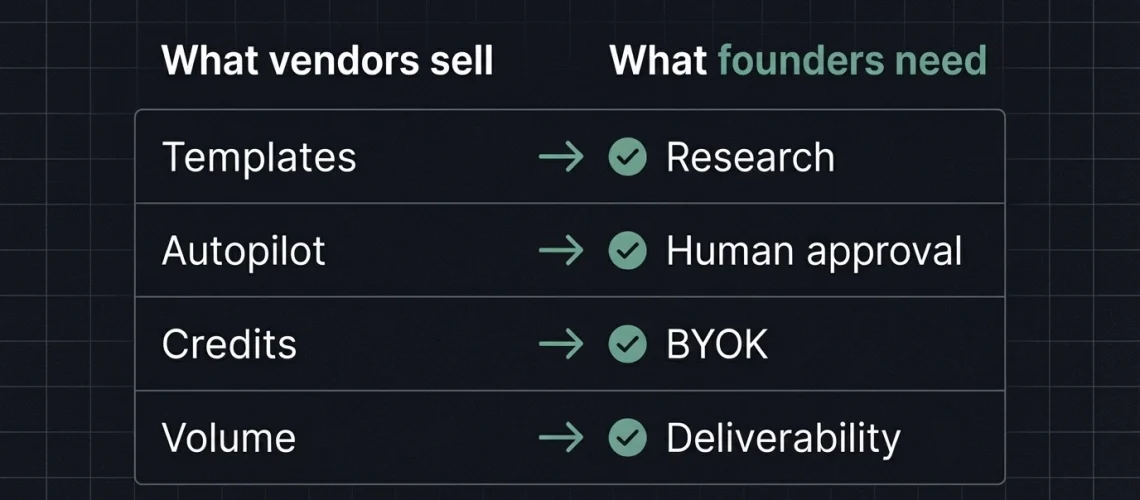Screen dimensions: 1140x500
Task: Click the arrow icon in the Templates row
Action: click(x=560, y=157)
